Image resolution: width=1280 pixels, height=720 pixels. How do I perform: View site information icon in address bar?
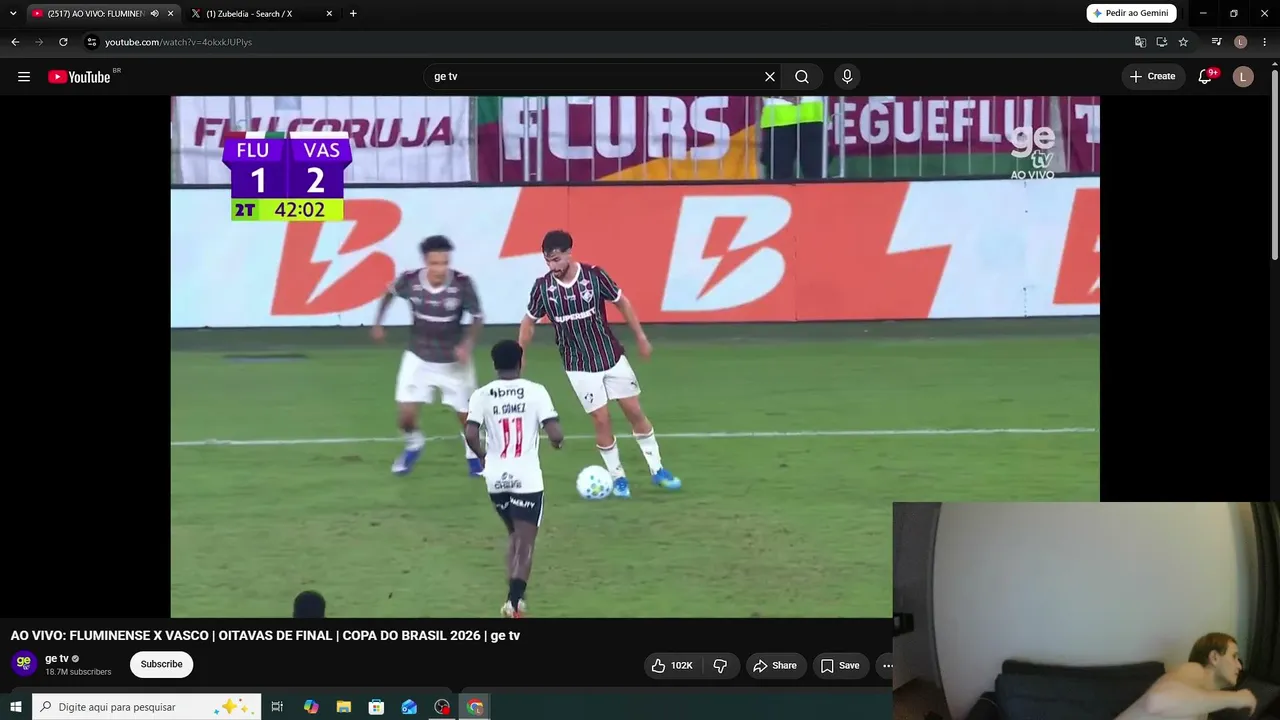92,42
